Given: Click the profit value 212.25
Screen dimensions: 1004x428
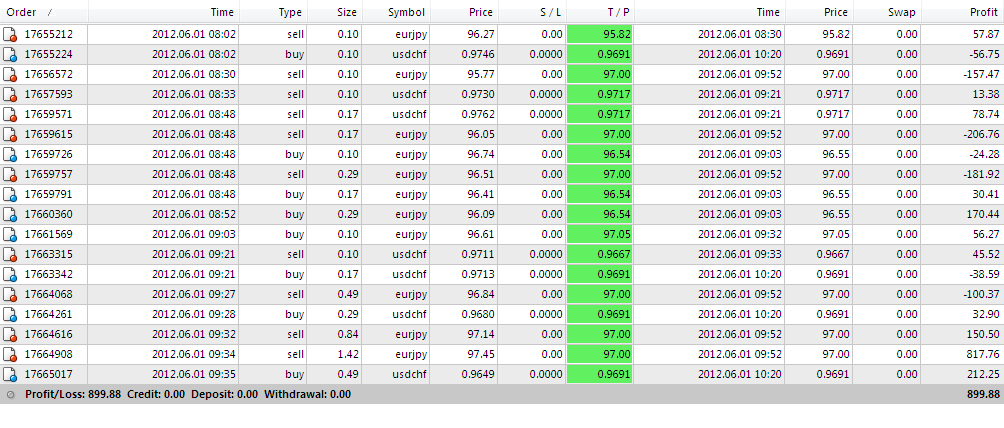Looking at the screenshot, I should click(x=984, y=374).
